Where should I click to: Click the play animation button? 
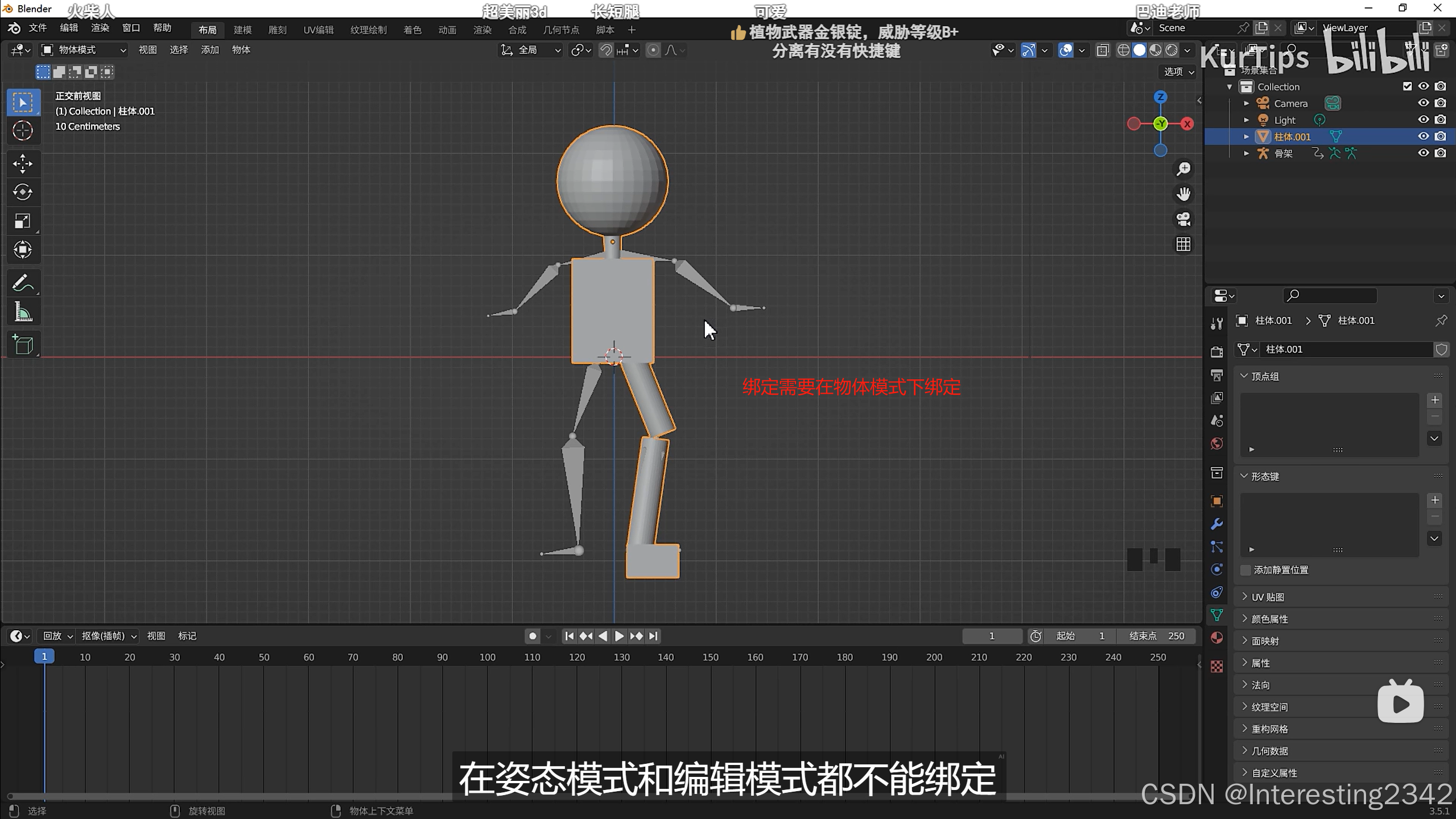pyautogui.click(x=619, y=636)
